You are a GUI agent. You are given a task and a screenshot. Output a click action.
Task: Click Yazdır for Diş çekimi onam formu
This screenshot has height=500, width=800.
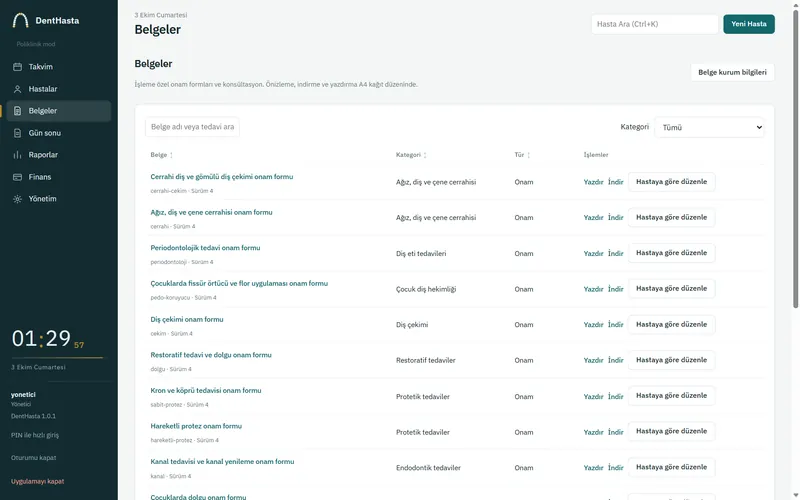pos(593,325)
